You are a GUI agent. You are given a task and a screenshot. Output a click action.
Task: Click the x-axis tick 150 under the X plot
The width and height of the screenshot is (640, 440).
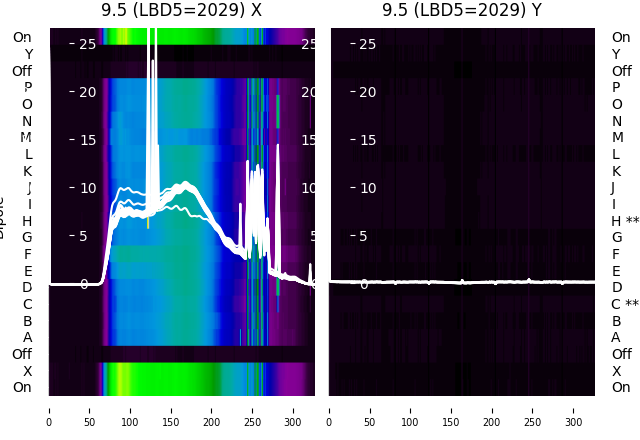tap(171, 422)
